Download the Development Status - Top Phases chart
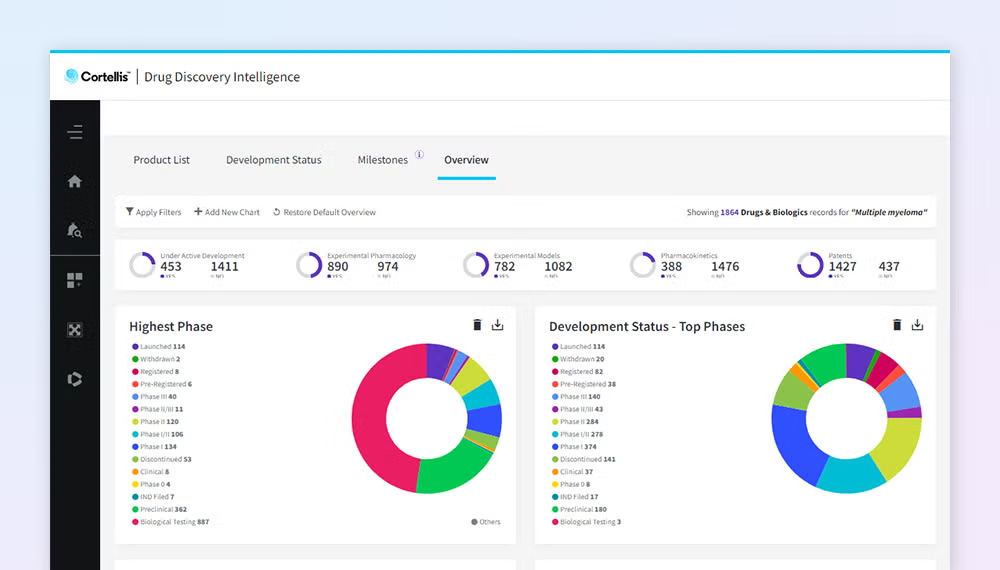 (x=918, y=325)
